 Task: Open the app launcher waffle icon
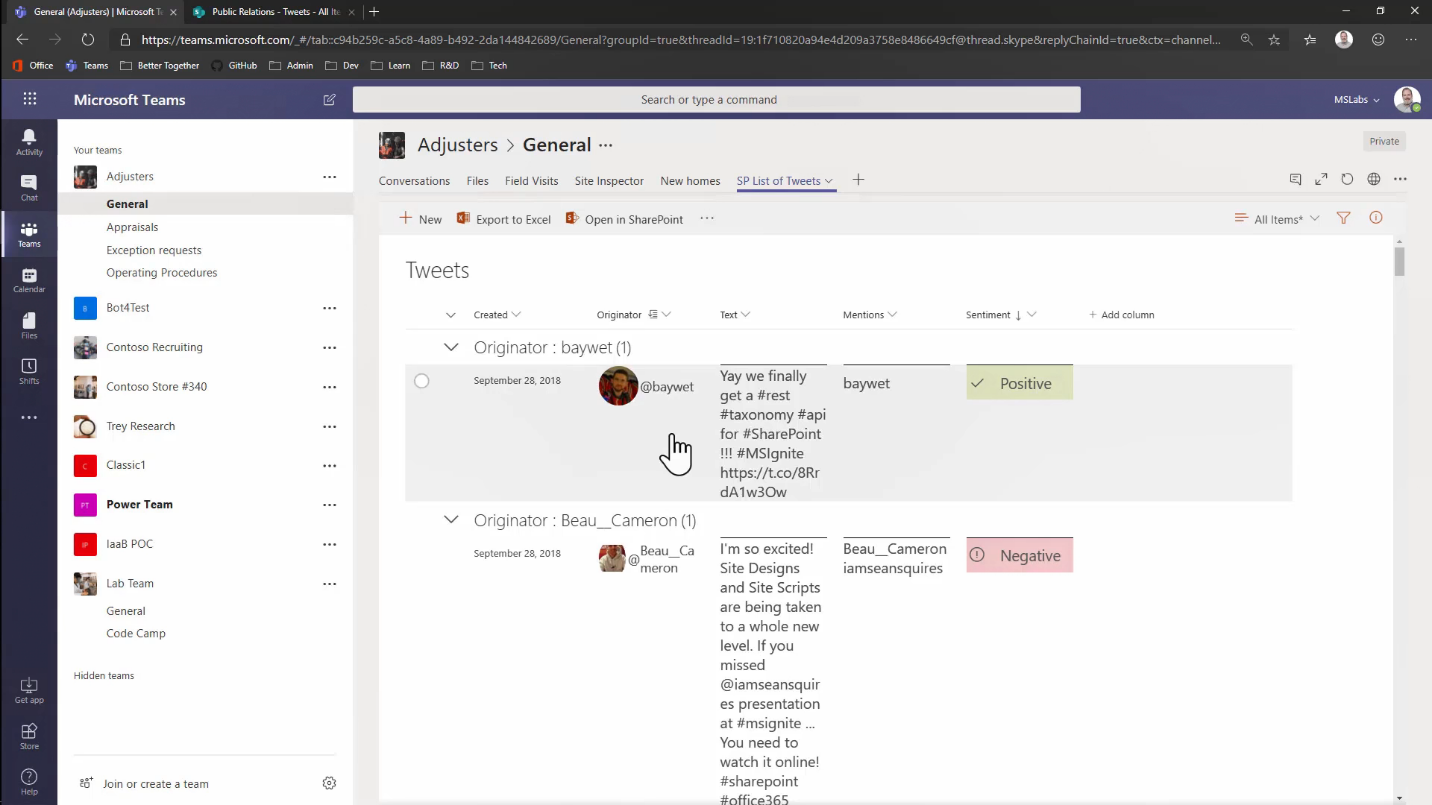click(x=30, y=99)
